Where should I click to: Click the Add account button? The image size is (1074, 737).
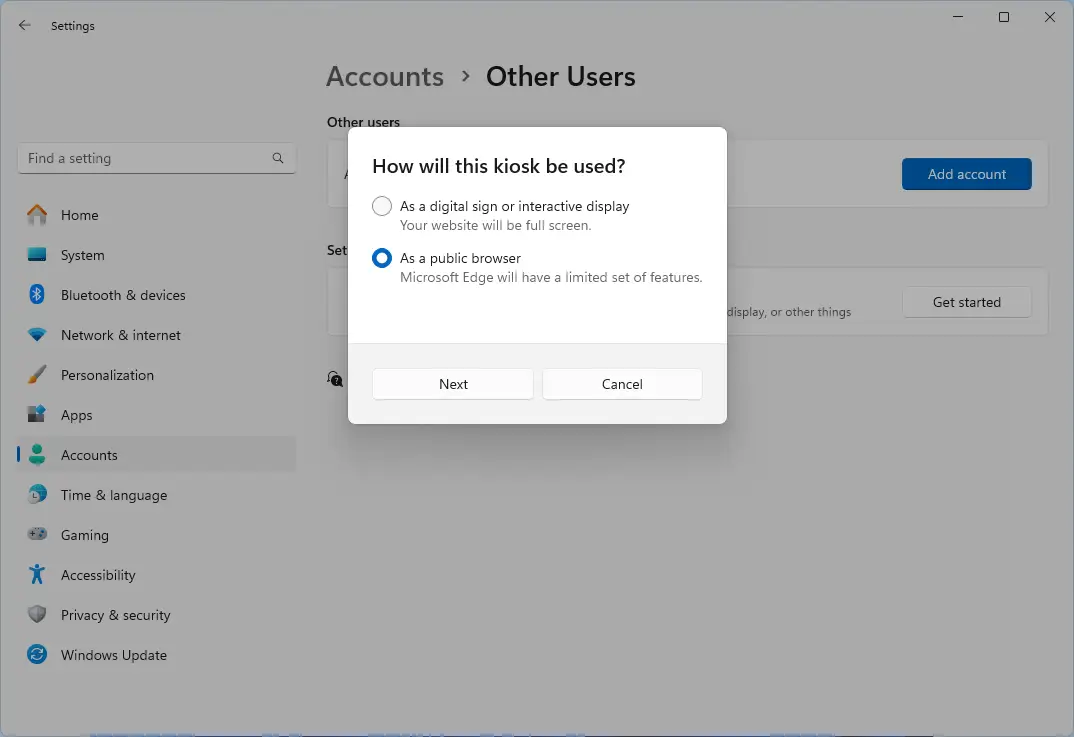[966, 174]
